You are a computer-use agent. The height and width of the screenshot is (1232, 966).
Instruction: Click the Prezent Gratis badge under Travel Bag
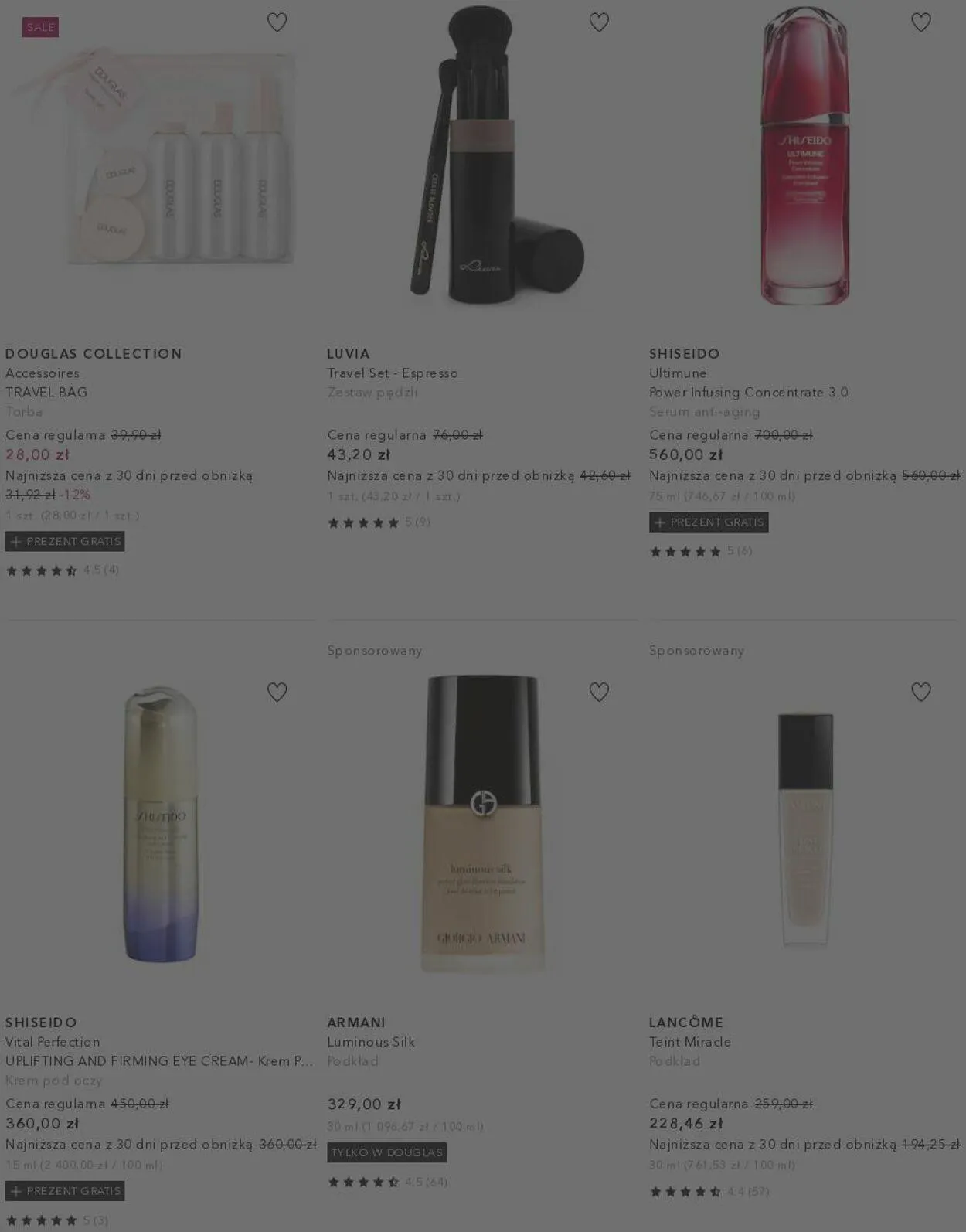coord(65,541)
